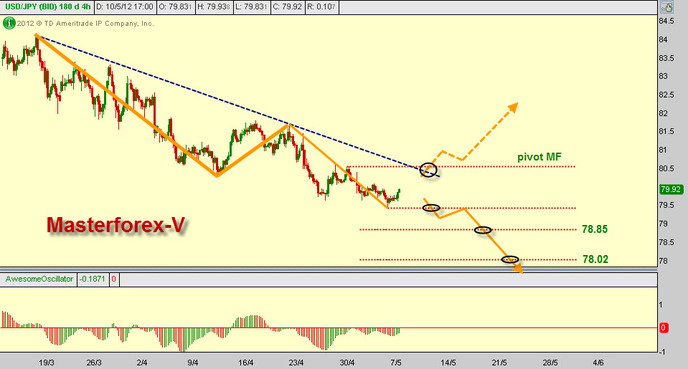This screenshot has height=369, width=688.
Task: Click the circle marker on the 78.85 level
Action: point(483,230)
